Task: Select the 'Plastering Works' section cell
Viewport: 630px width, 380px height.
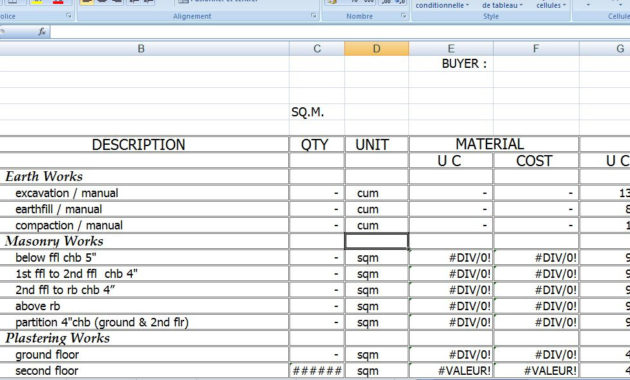Action: (x=144, y=338)
